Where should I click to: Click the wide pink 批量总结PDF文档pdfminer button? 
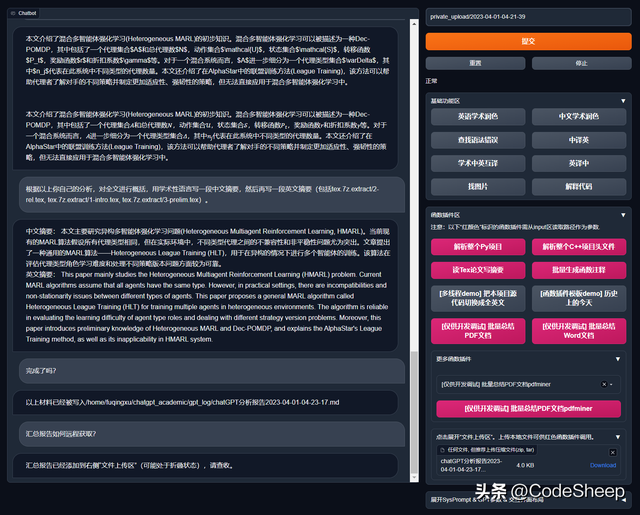coord(528,409)
